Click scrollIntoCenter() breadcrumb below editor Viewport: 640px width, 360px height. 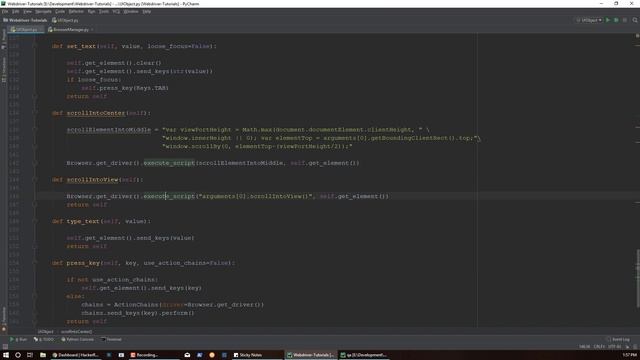click(x=76, y=331)
